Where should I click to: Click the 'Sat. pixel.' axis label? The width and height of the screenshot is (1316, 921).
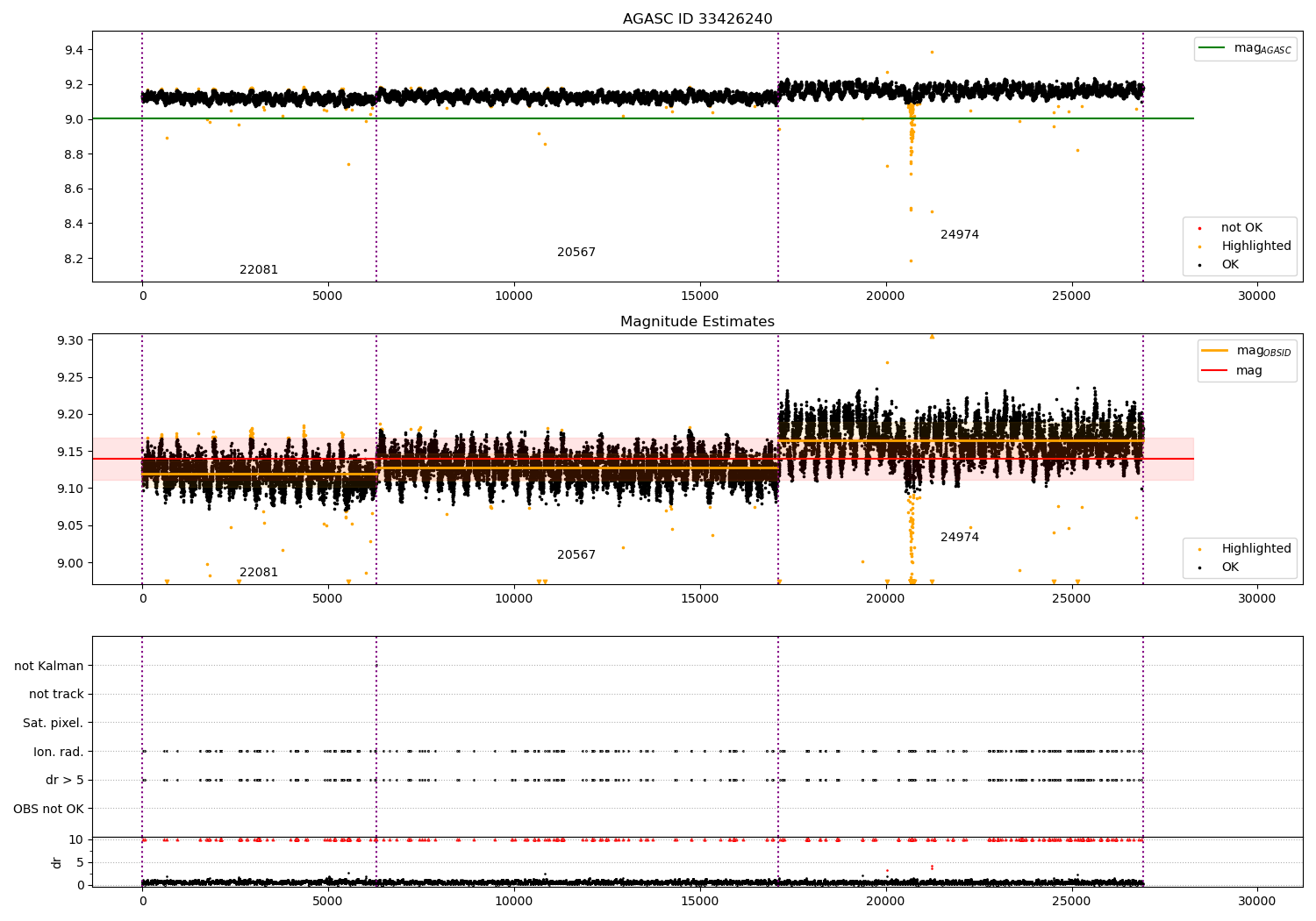54,724
